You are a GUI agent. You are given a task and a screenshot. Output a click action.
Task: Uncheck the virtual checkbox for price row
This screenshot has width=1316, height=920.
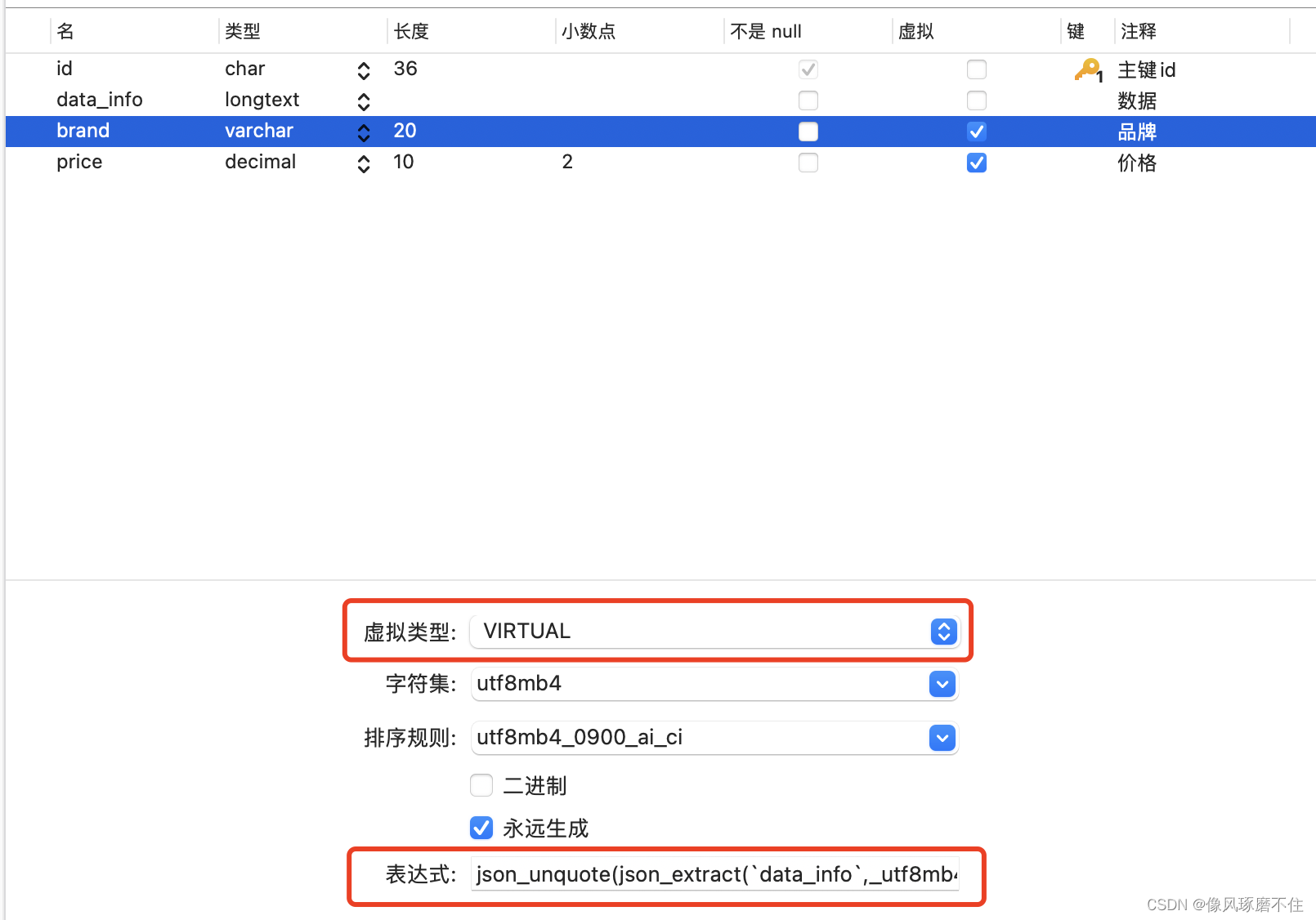(x=977, y=163)
